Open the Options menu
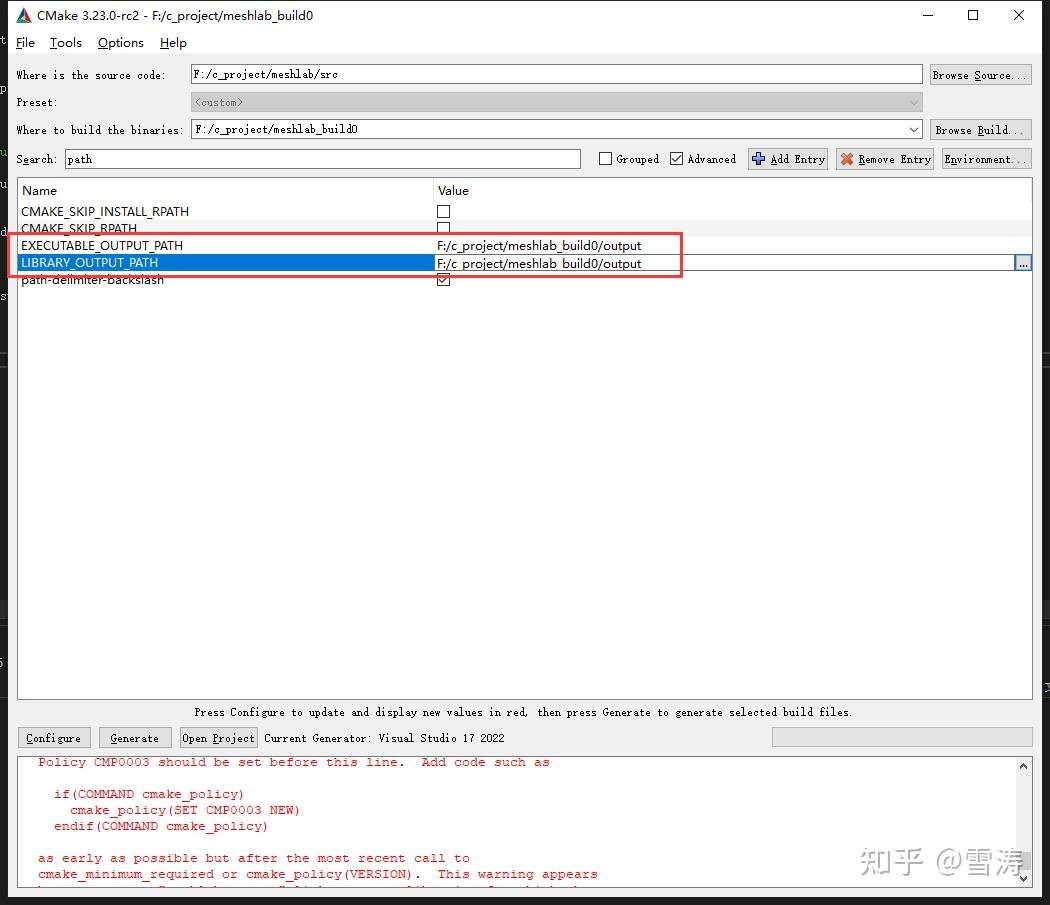This screenshot has width=1050, height=905. click(x=120, y=42)
